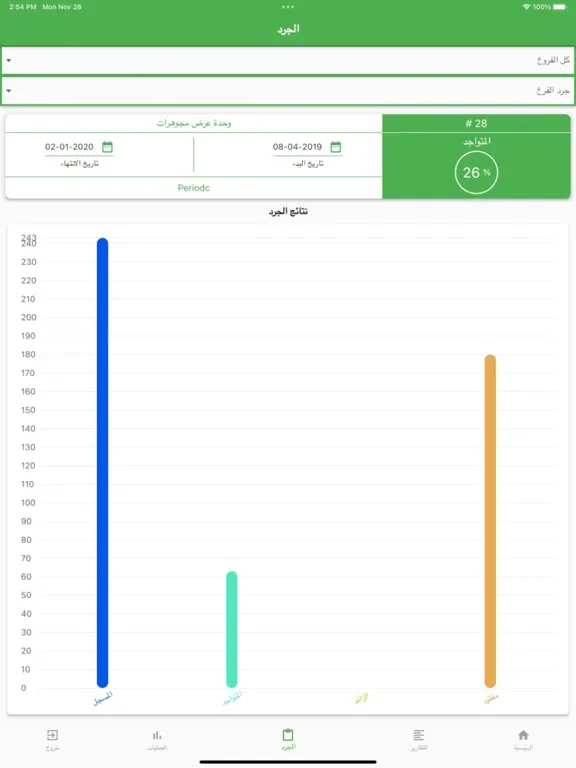Tap the 'Periodc' label
576x768 pixels.
click(x=193, y=188)
